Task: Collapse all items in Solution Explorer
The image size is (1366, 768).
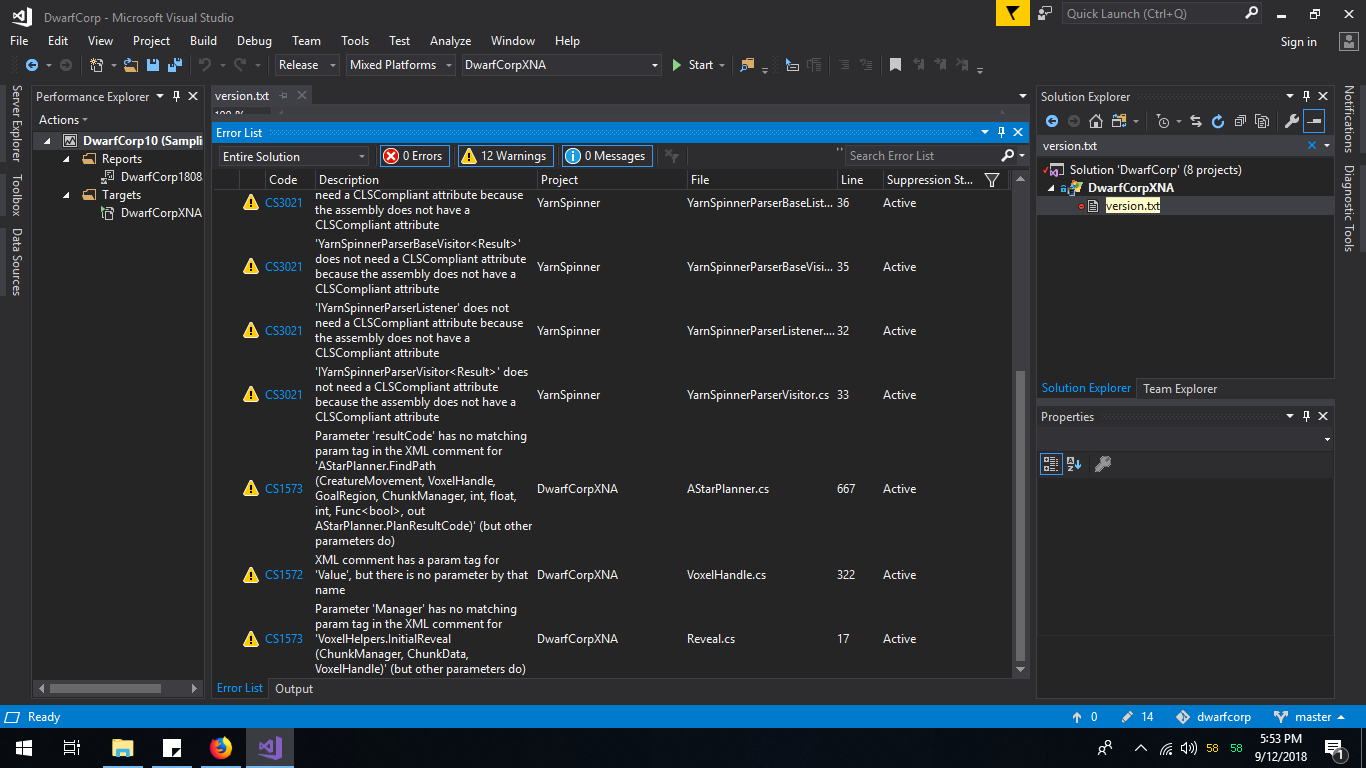Action: pos(1240,122)
